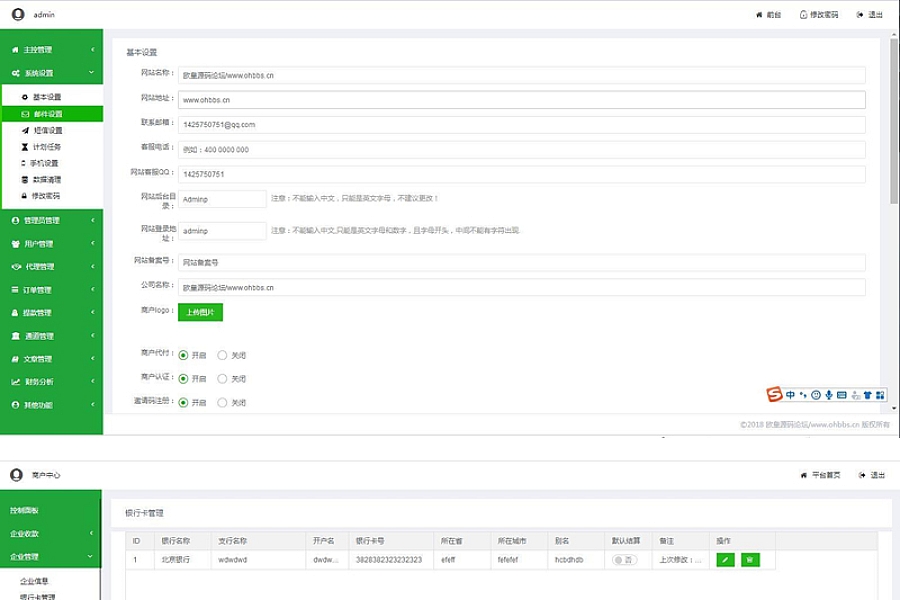The image size is (900, 600).
Task: Expand 财务分析 using its chevron
Action: point(92,381)
